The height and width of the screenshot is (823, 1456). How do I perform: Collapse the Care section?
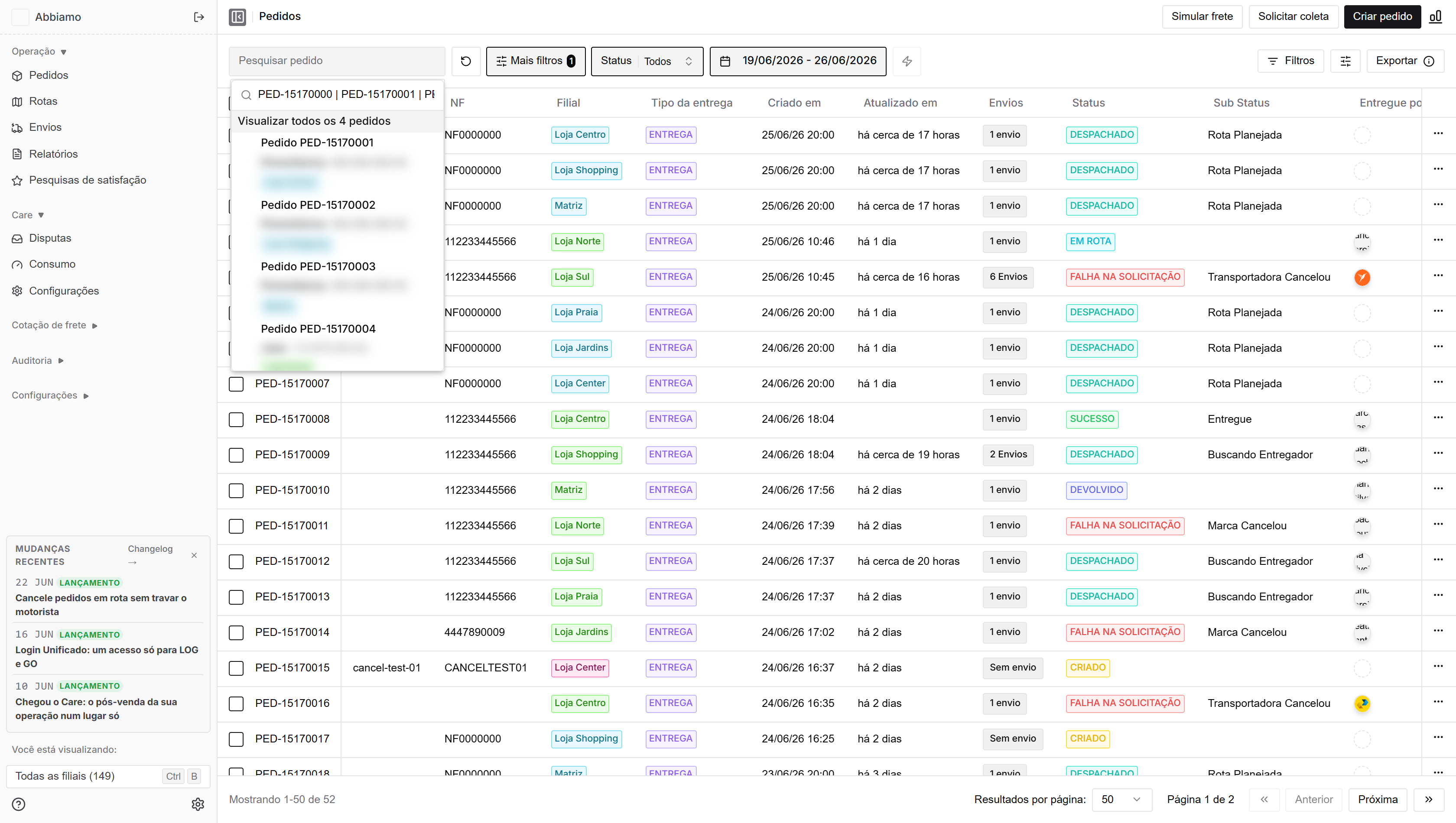point(28,215)
